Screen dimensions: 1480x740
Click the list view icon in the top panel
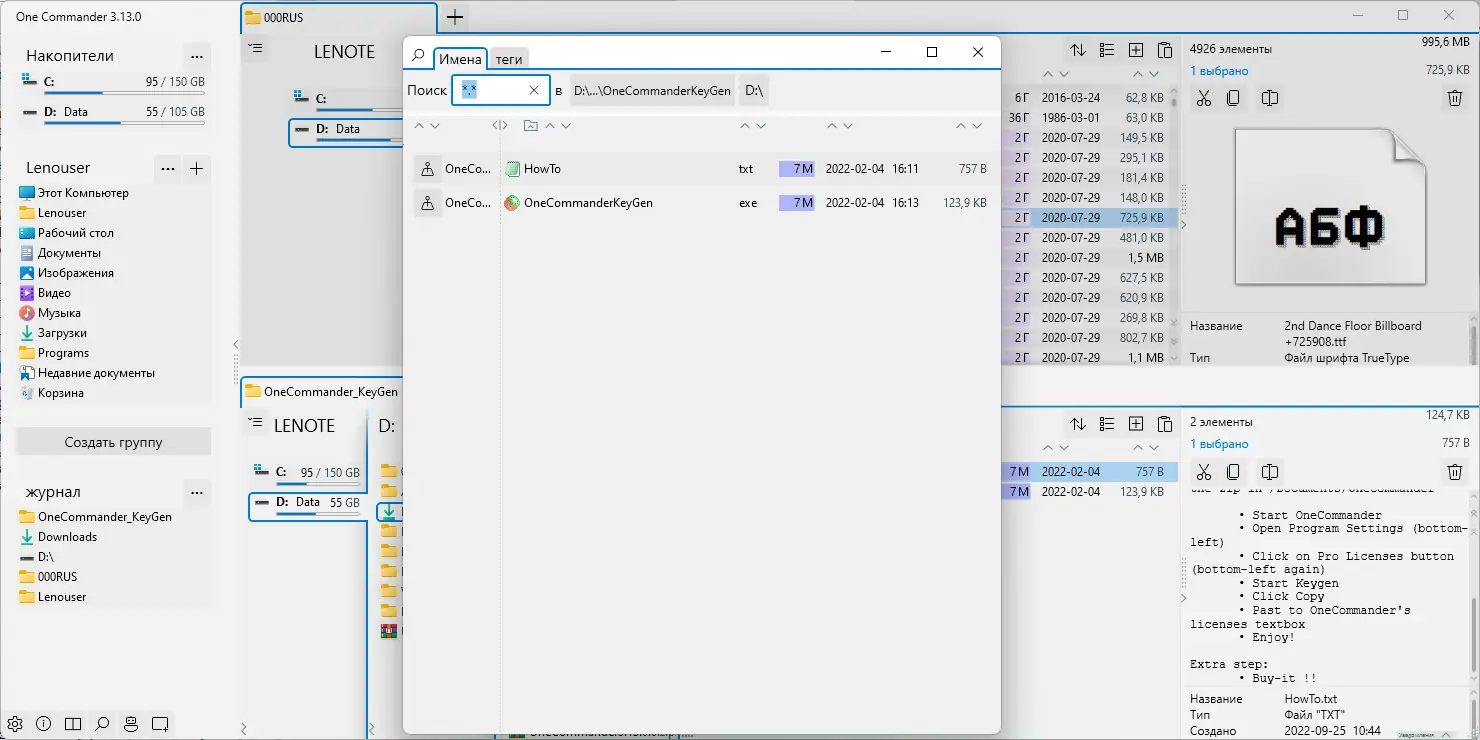[1106, 48]
